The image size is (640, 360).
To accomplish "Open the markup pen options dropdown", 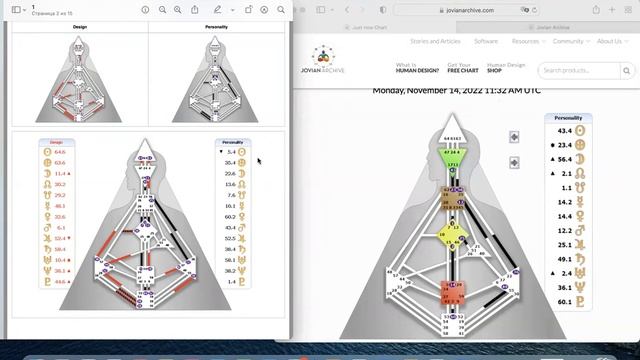I will [233, 10].
